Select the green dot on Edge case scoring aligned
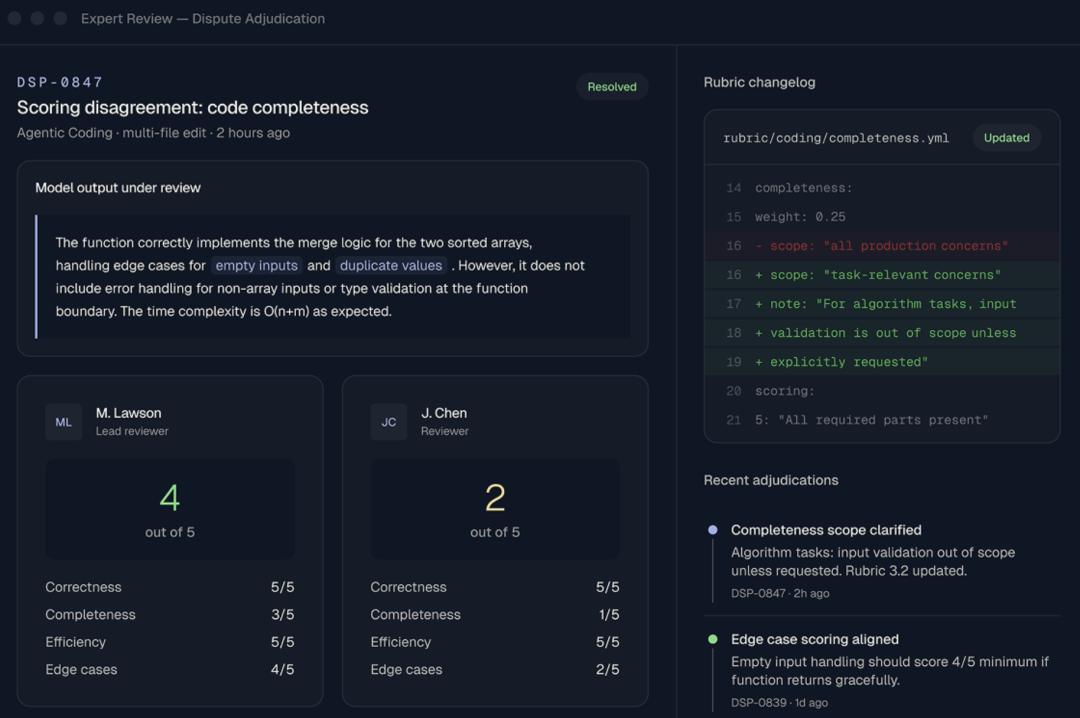This screenshot has height=718, width=1080. [x=713, y=639]
